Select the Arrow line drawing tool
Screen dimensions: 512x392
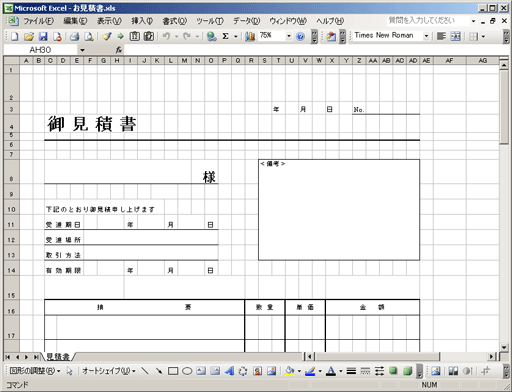pyautogui.click(x=159, y=371)
